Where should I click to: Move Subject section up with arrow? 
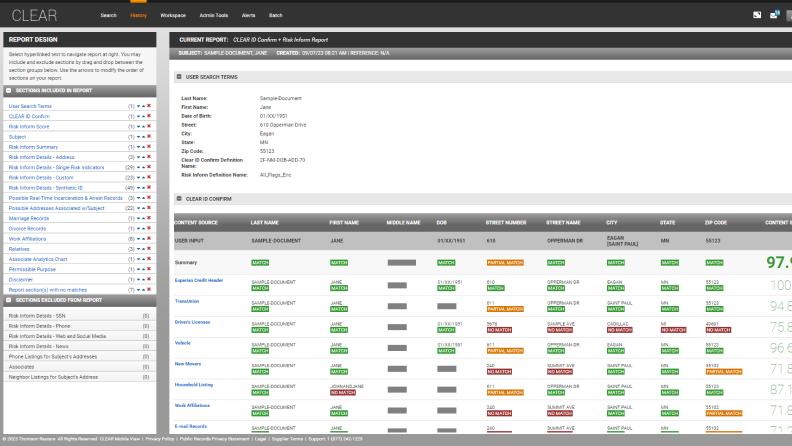143,136
